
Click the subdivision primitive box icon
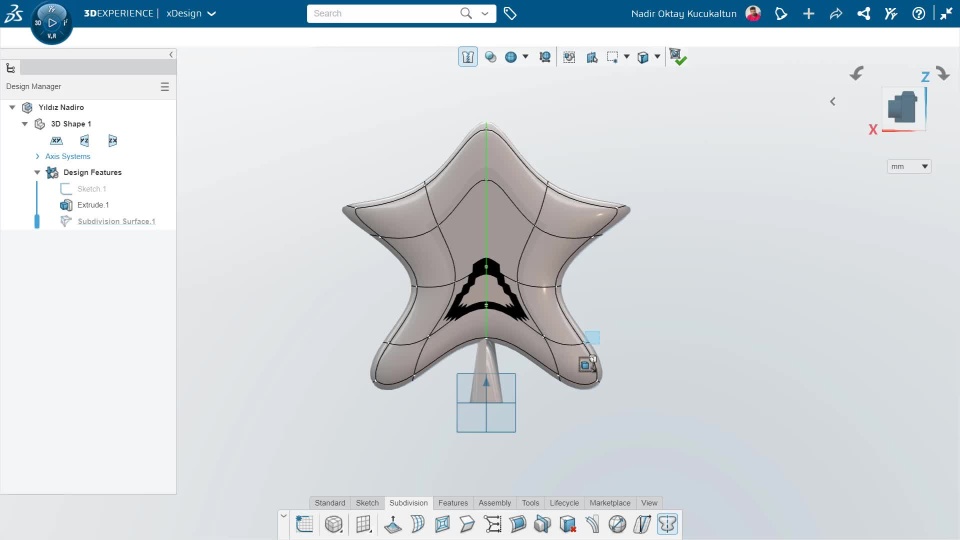pyautogui.click(x=334, y=524)
